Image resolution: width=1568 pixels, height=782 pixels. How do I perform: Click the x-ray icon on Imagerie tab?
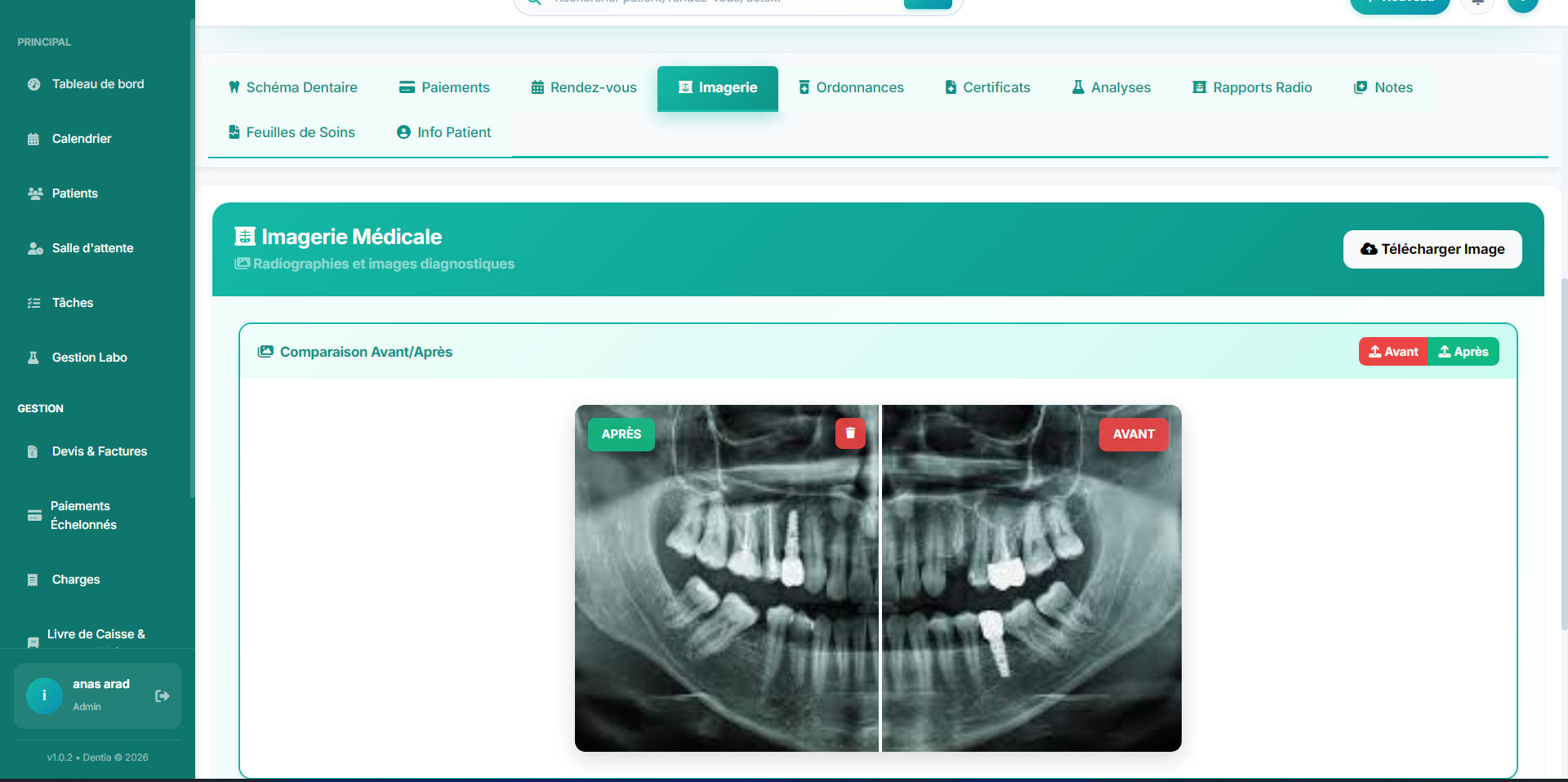coord(686,87)
